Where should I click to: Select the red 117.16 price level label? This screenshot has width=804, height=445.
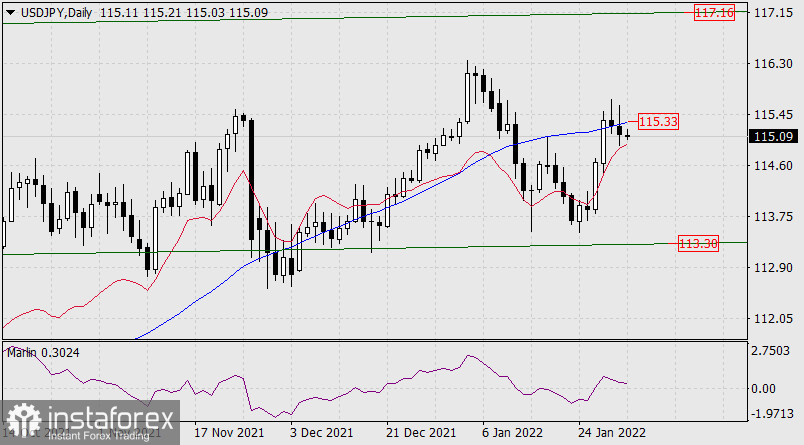point(714,13)
